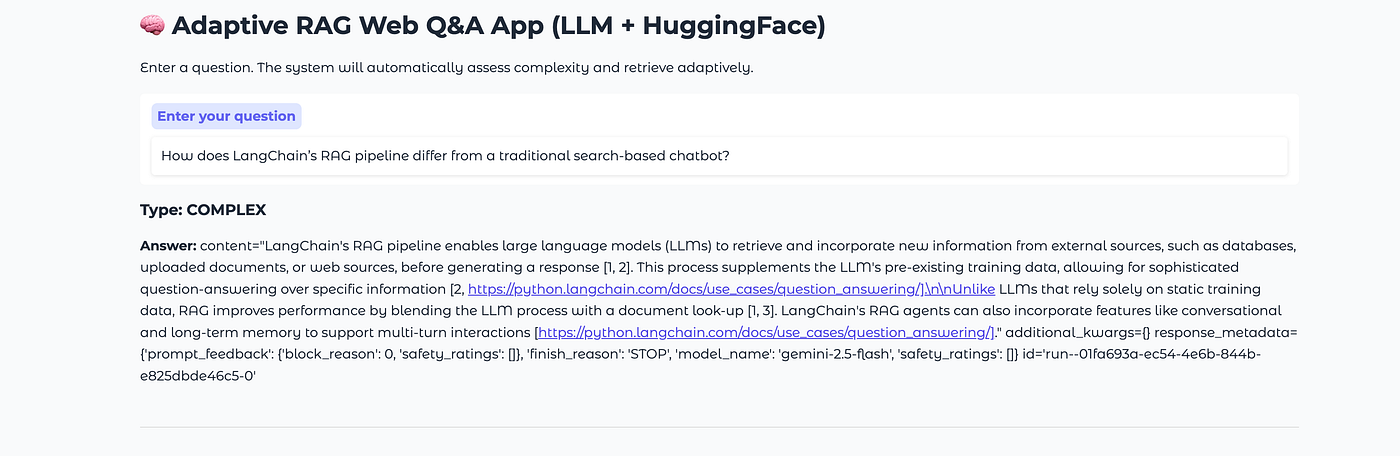The image size is (1400, 456).
Task: Open the second langchain question_answering link
Action: click(766, 333)
